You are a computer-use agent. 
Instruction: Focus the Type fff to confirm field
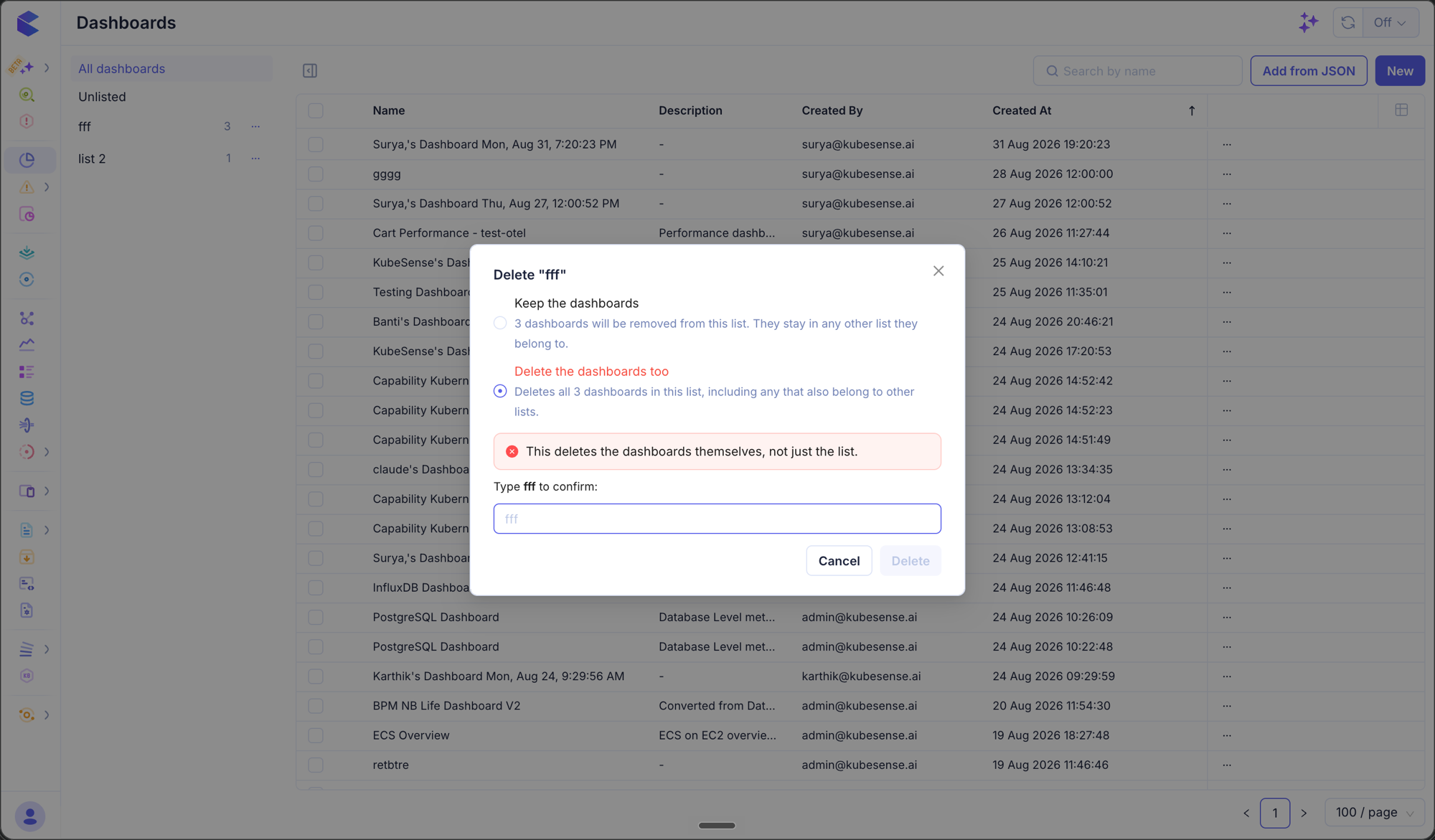717,519
